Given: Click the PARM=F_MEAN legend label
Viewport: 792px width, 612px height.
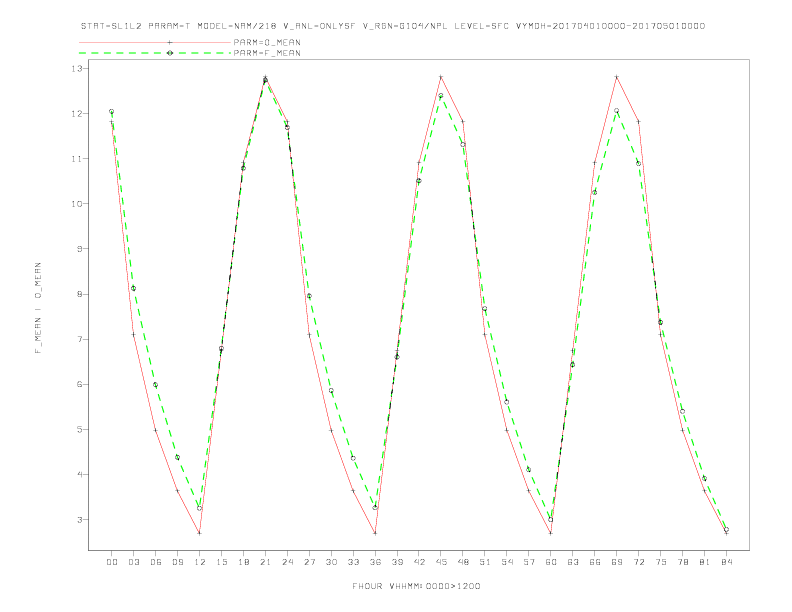Looking at the screenshot, I should (x=267, y=53).
